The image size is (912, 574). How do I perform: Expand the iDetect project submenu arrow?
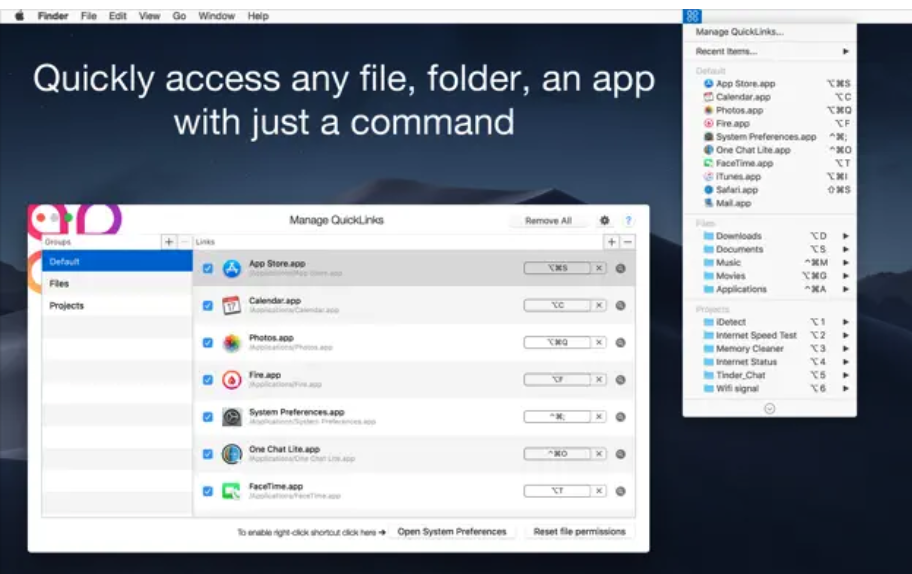[x=846, y=322]
